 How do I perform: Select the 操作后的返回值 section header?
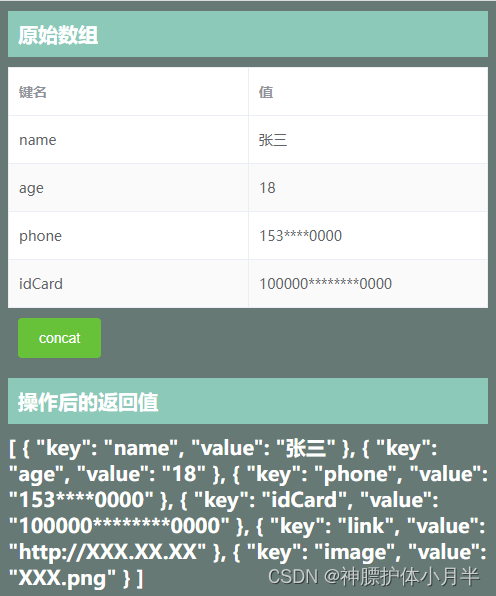coord(248,401)
